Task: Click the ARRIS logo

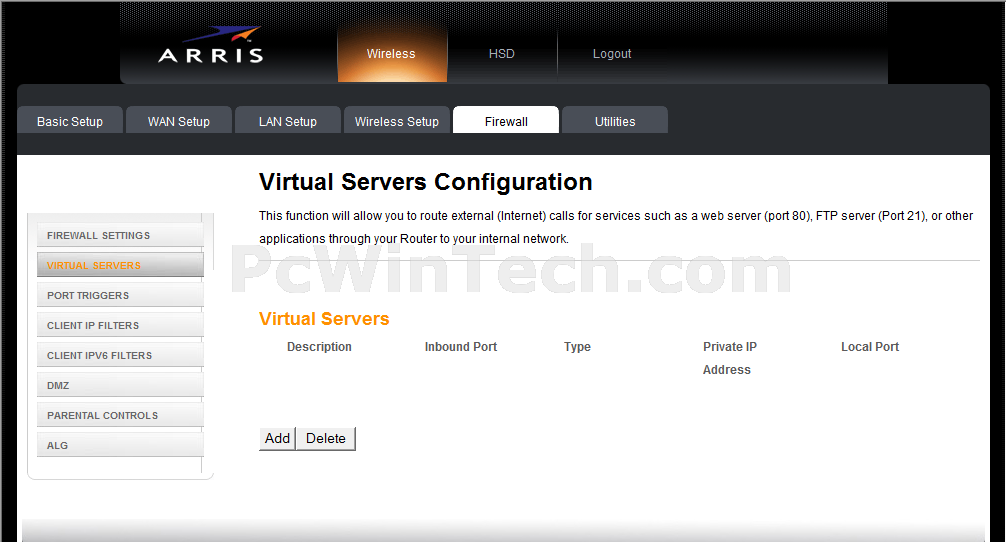Action: click(x=210, y=45)
